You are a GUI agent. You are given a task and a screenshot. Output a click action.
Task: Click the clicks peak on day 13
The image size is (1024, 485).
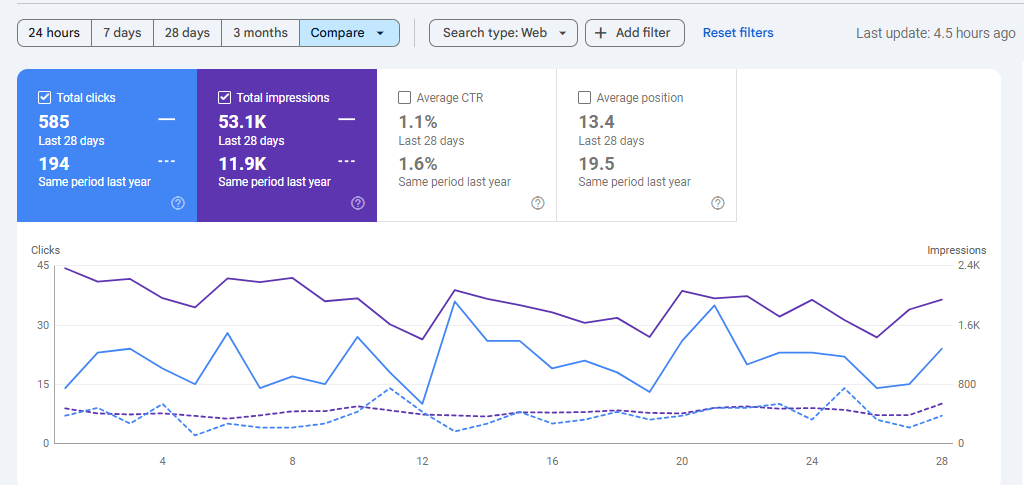click(x=455, y=301)
